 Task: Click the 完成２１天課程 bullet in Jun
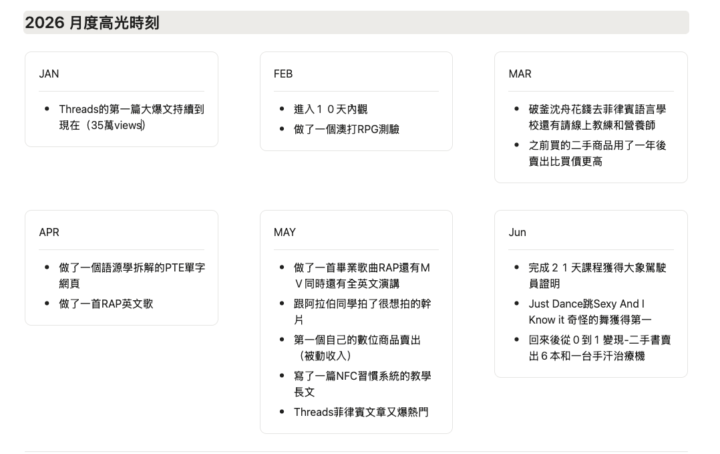tap(597, 275)
